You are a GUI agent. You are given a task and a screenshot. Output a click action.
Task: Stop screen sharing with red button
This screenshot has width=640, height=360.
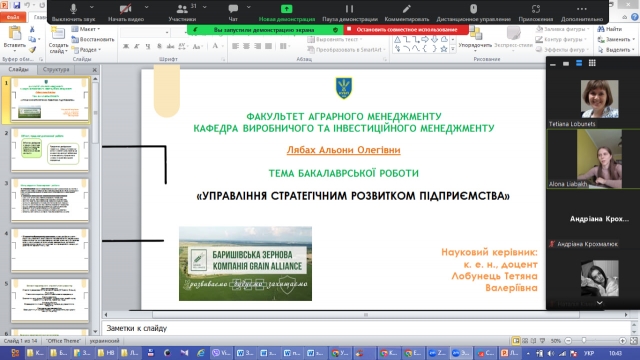point(406,29)
